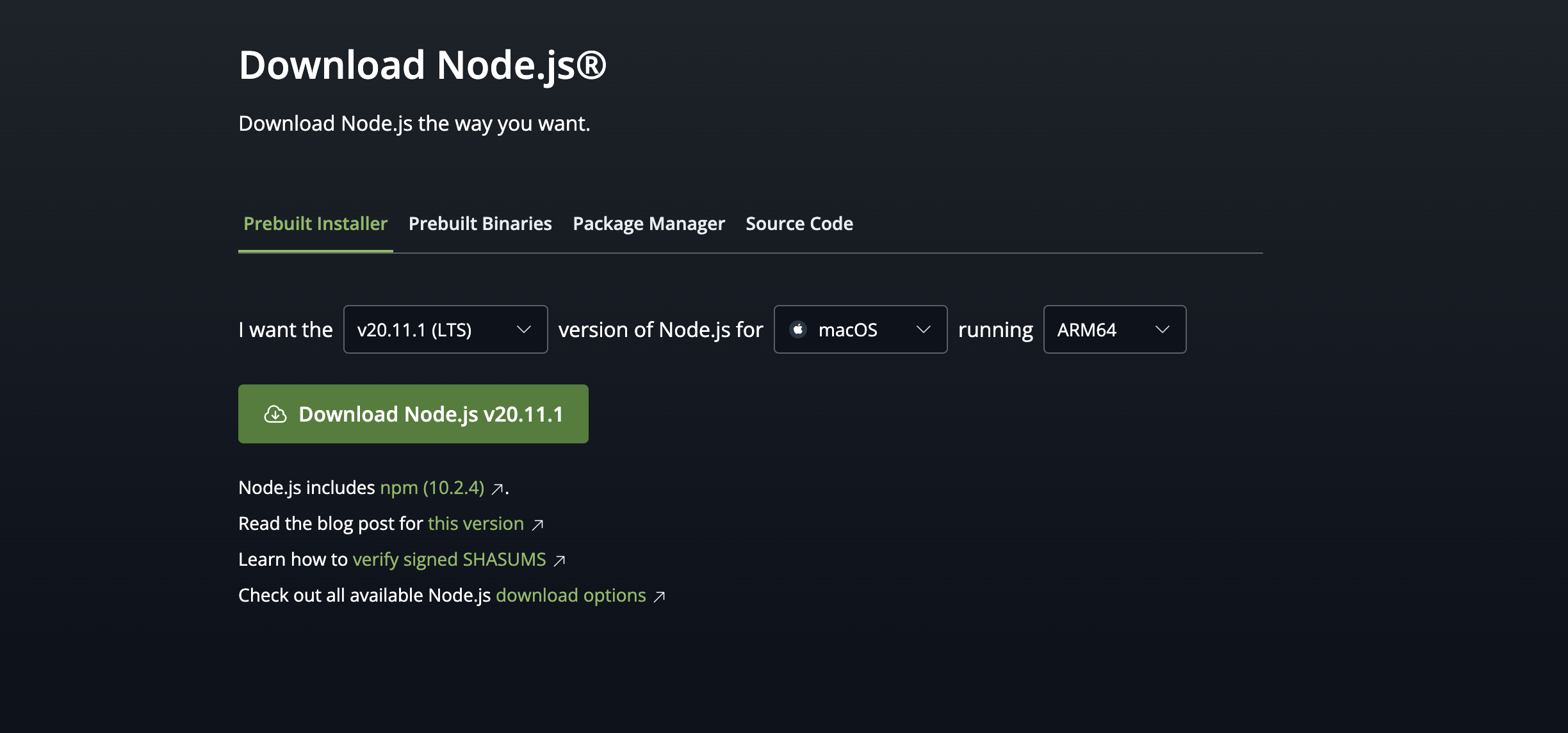Image resolution: width=1568 pixels, height=733 pixels.
Task: Click the cloud download icon
Action: pos(275,415)
